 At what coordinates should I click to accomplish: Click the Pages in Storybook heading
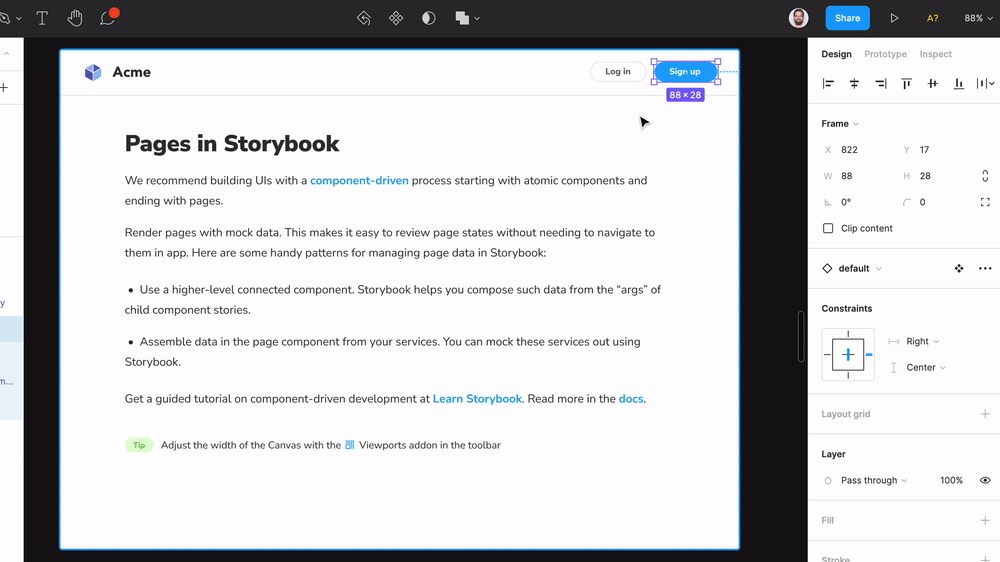[232, 144]
